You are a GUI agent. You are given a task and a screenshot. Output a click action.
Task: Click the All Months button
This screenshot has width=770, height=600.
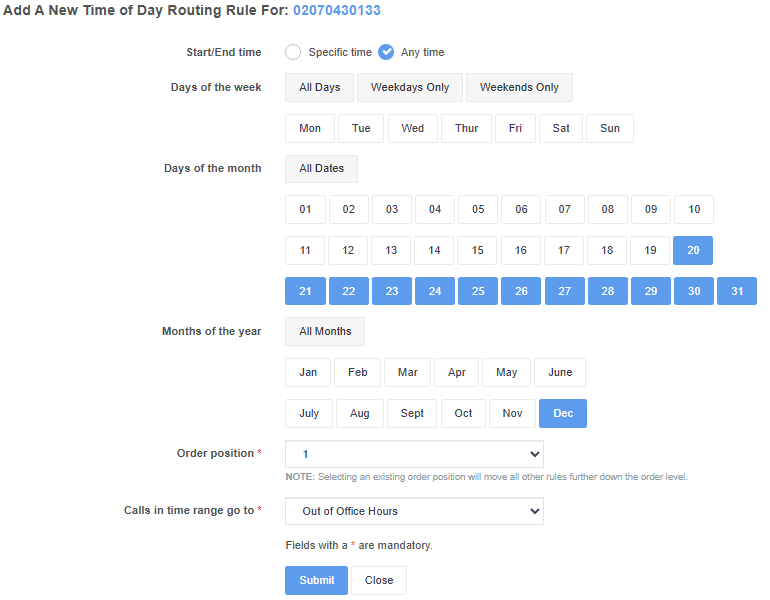pyautogui.click(x=325, y=331)
